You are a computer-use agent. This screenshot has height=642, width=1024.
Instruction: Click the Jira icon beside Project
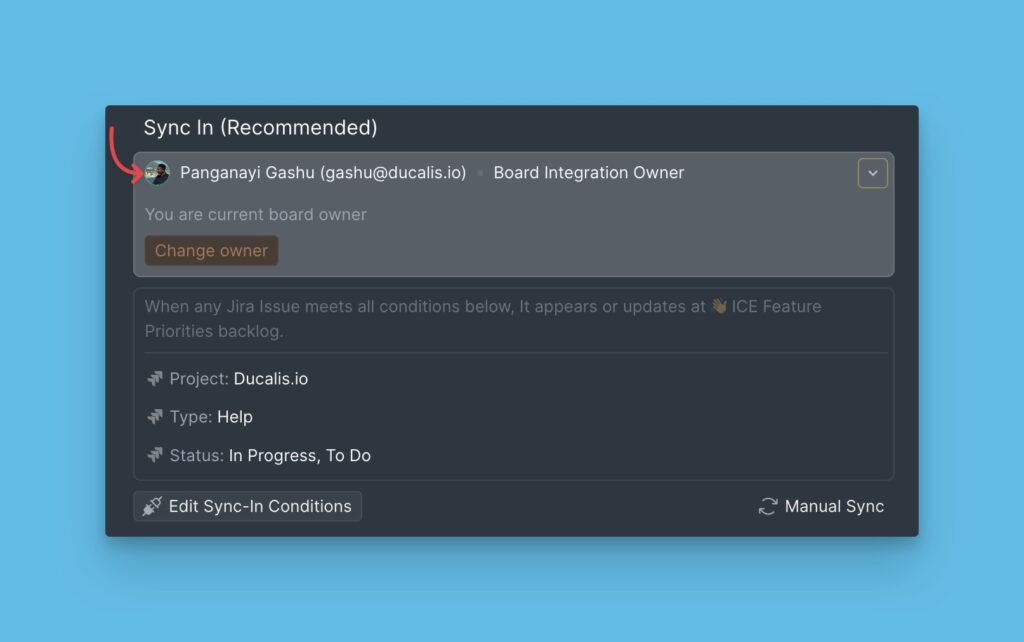click(x=155, y=379)
